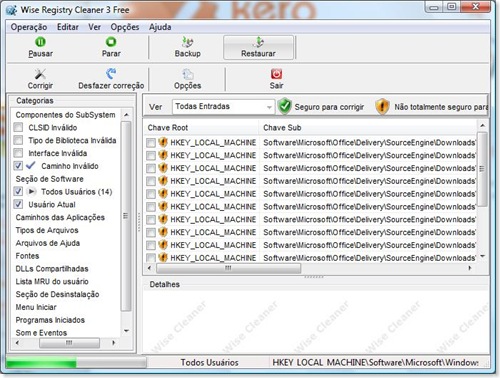Click results horizontal scroll right arrow
Image resolution: width=500 pixels, height=378 pixels.
470,268
